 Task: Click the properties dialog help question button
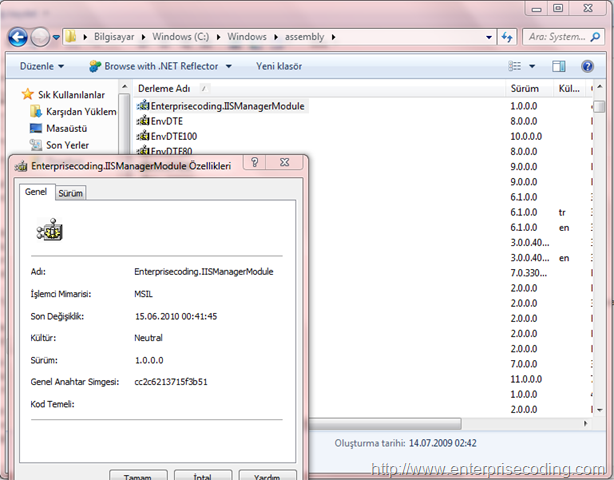(255, 162)
